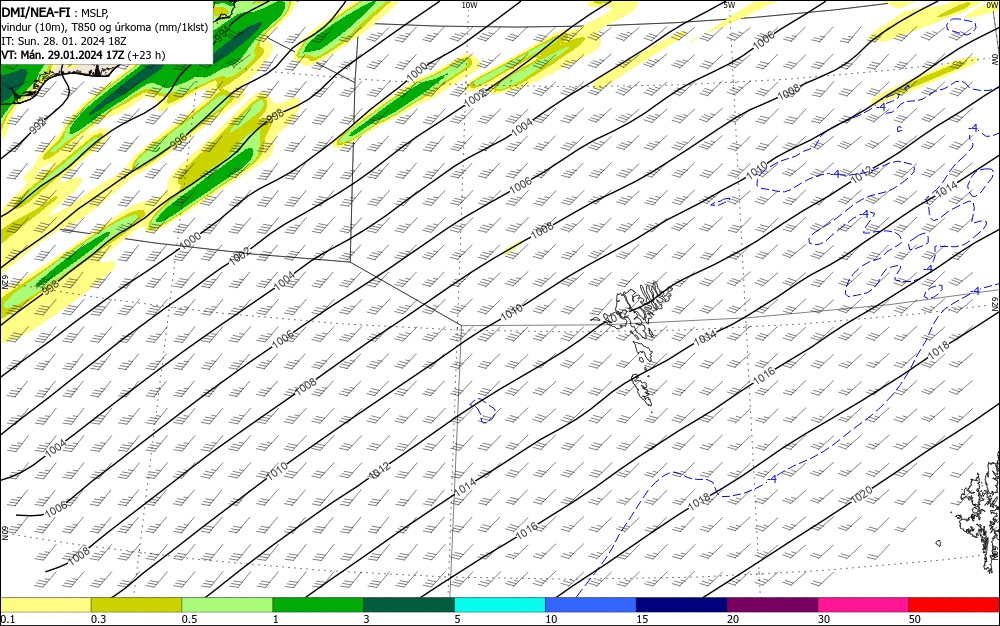Image resolution: width=1000 pixels, height=626 pixels.
Task: Click the 994 isobar label
Action: point(223,35)
